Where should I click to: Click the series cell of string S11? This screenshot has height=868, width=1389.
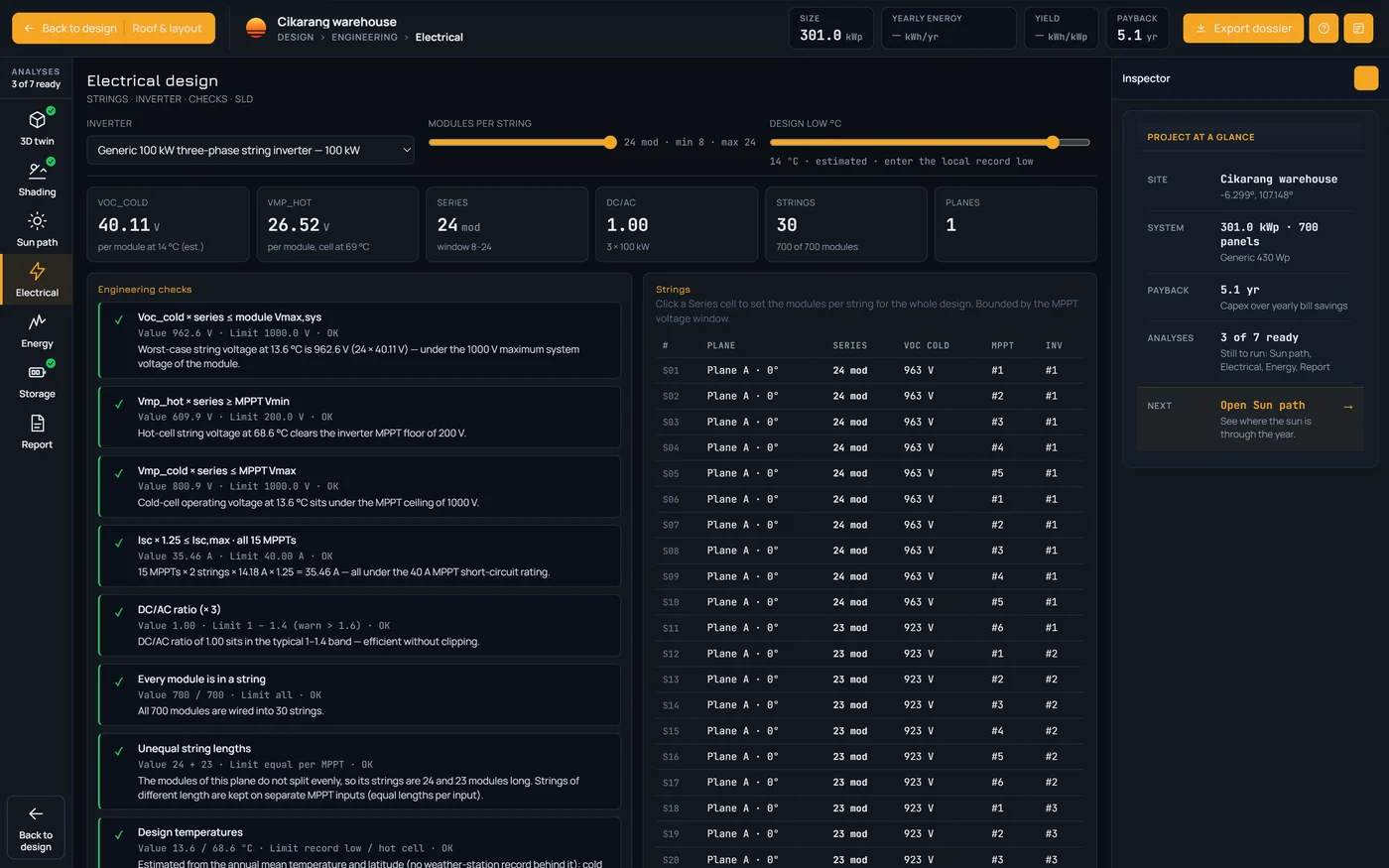tap(849, 628)
